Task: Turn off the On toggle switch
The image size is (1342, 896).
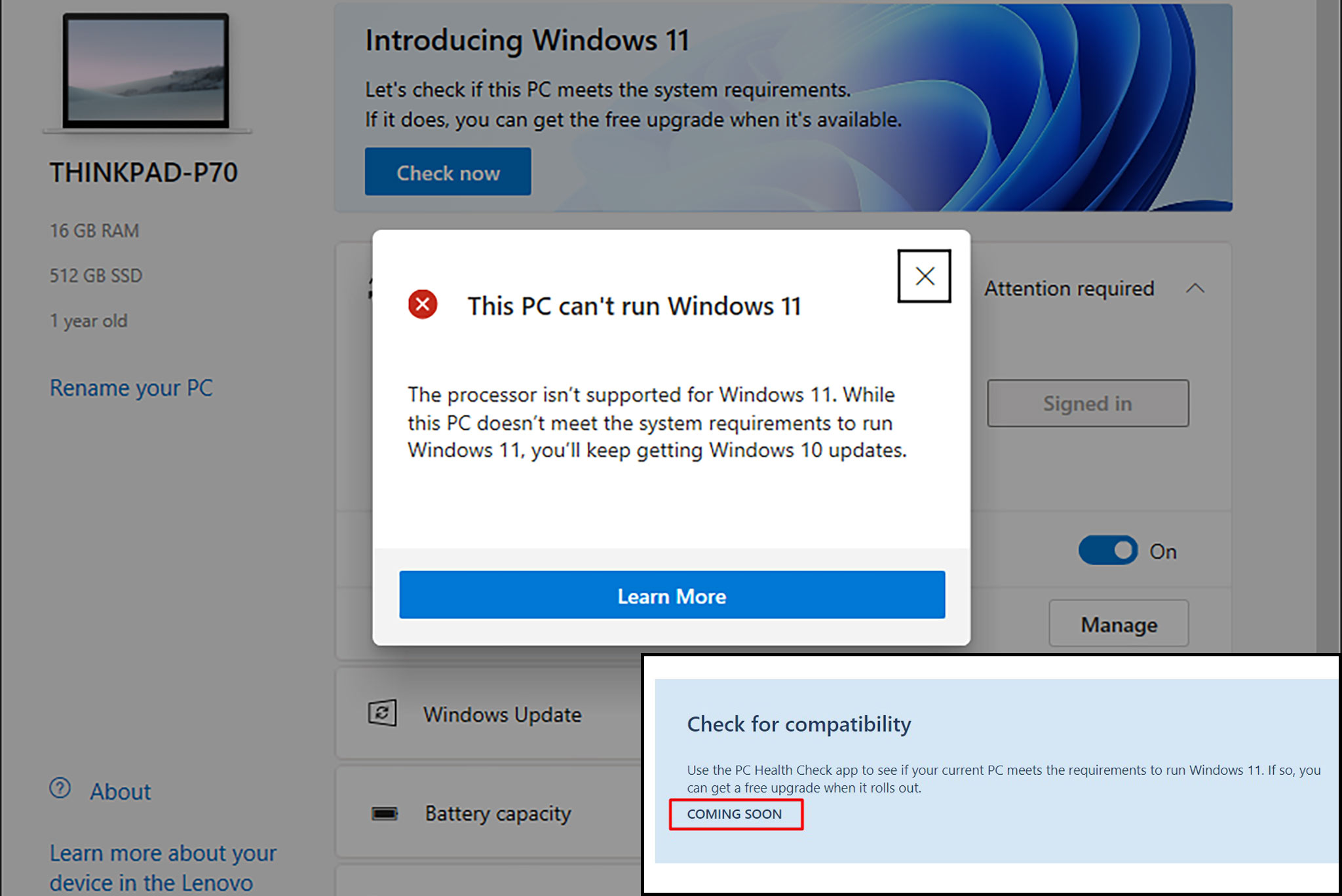Action: (1108, 550)
